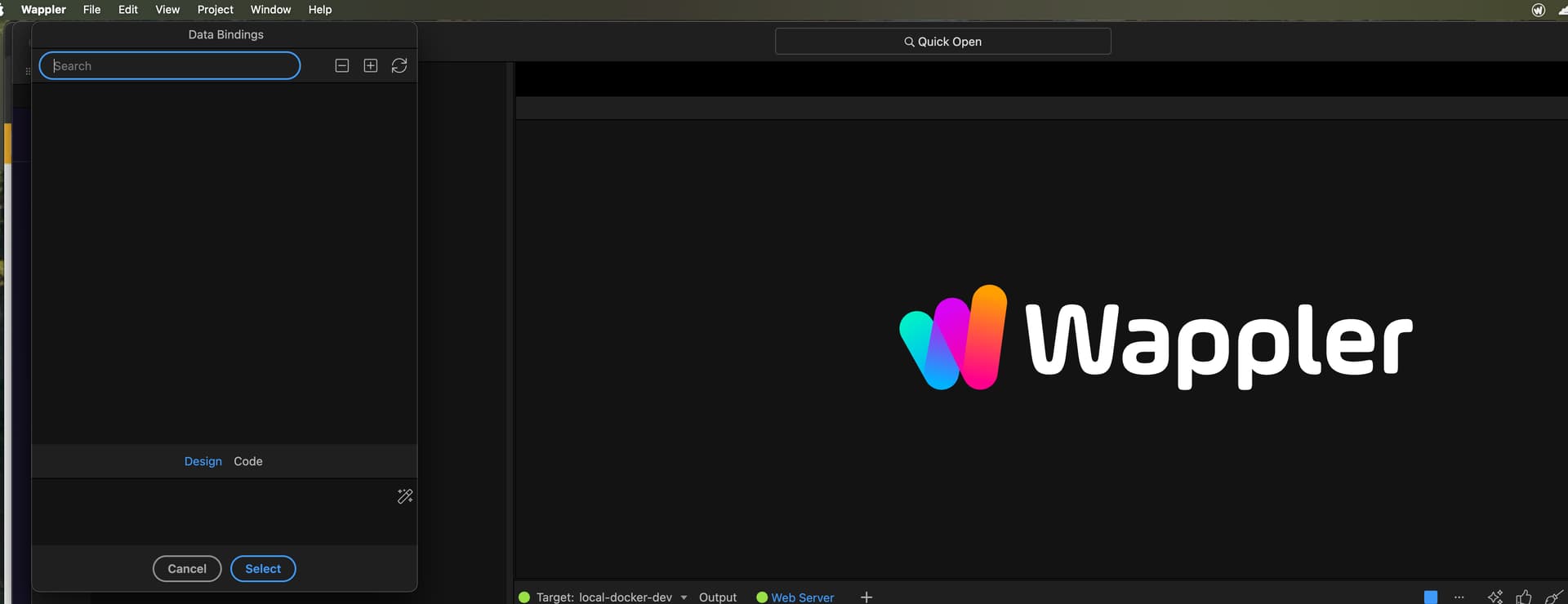Collapse all items in Data Bindings

click(x=342, y=65)
